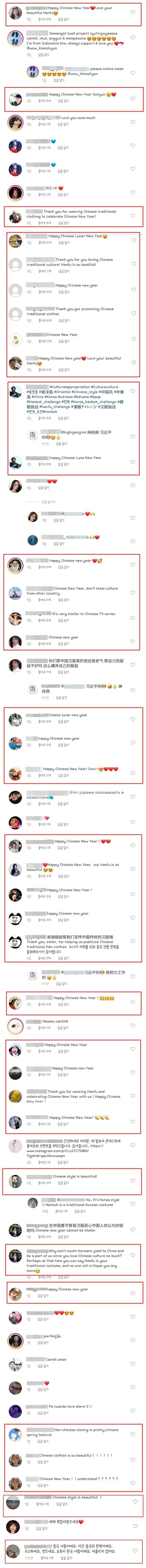Reply to 'Thank you for wearing Chinese traditional clothing' comment
This screenshot has height=1568, width=146.
[63, 223]
